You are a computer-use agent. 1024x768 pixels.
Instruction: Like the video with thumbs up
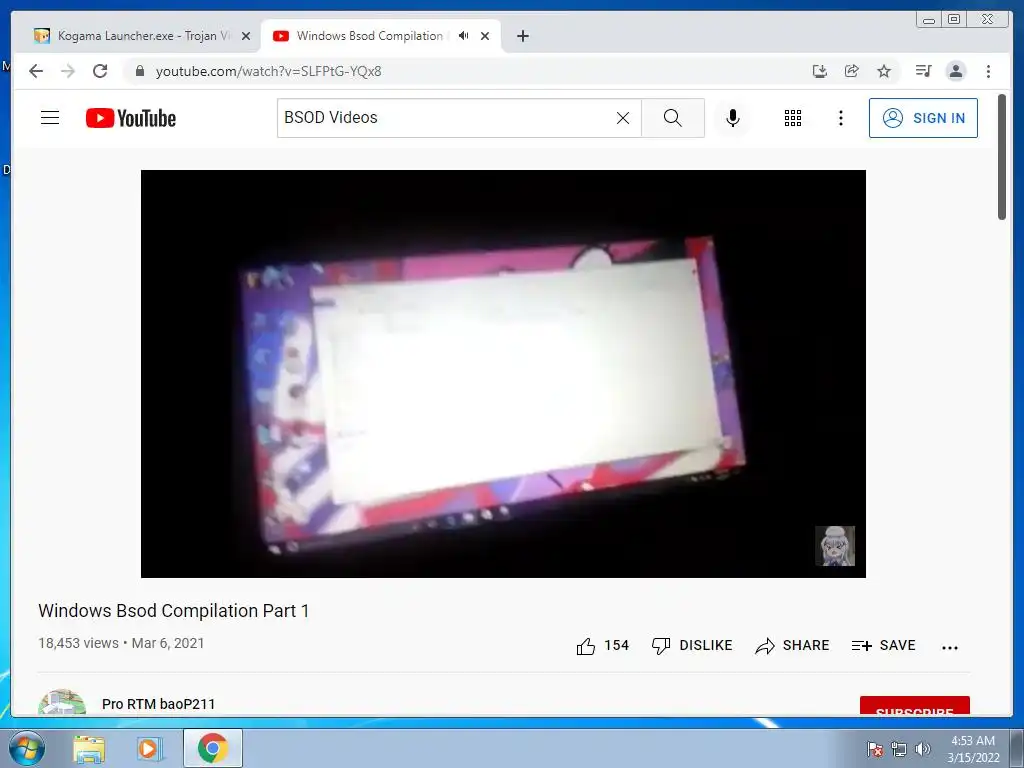[602, 646]
